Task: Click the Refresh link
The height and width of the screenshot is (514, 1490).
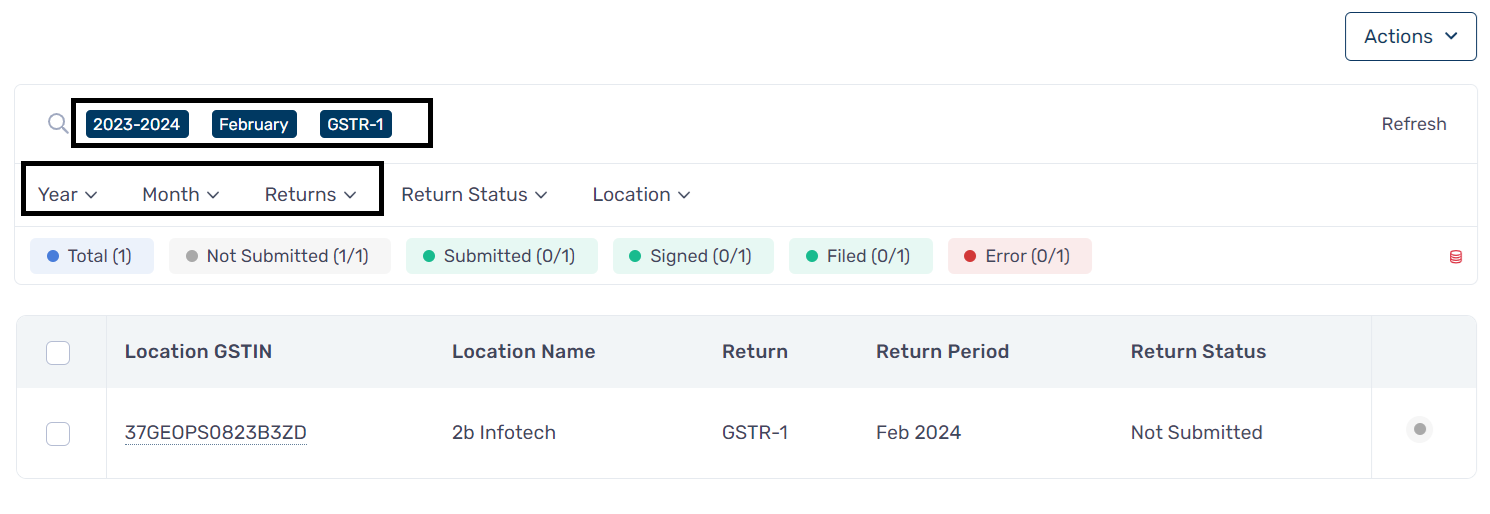Action: pyautogui.click(x=1414, y=124)
